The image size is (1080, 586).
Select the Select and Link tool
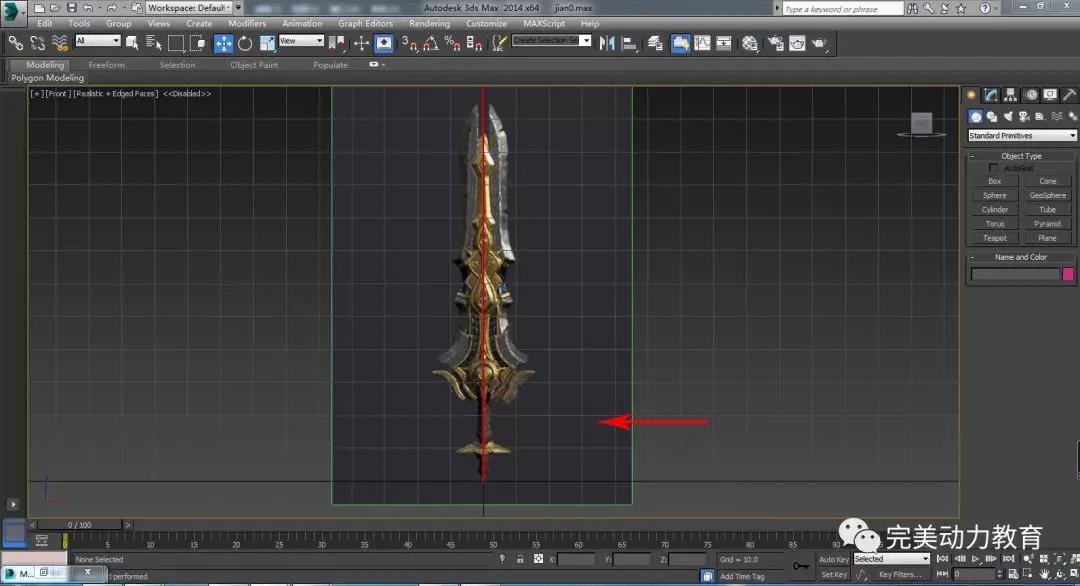click(15, 43)
